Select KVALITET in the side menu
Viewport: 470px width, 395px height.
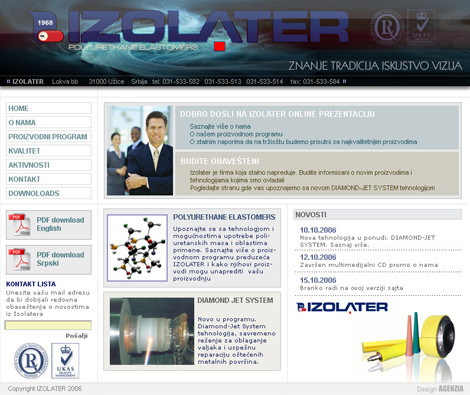pyautogui.click(x=49, y=151)
